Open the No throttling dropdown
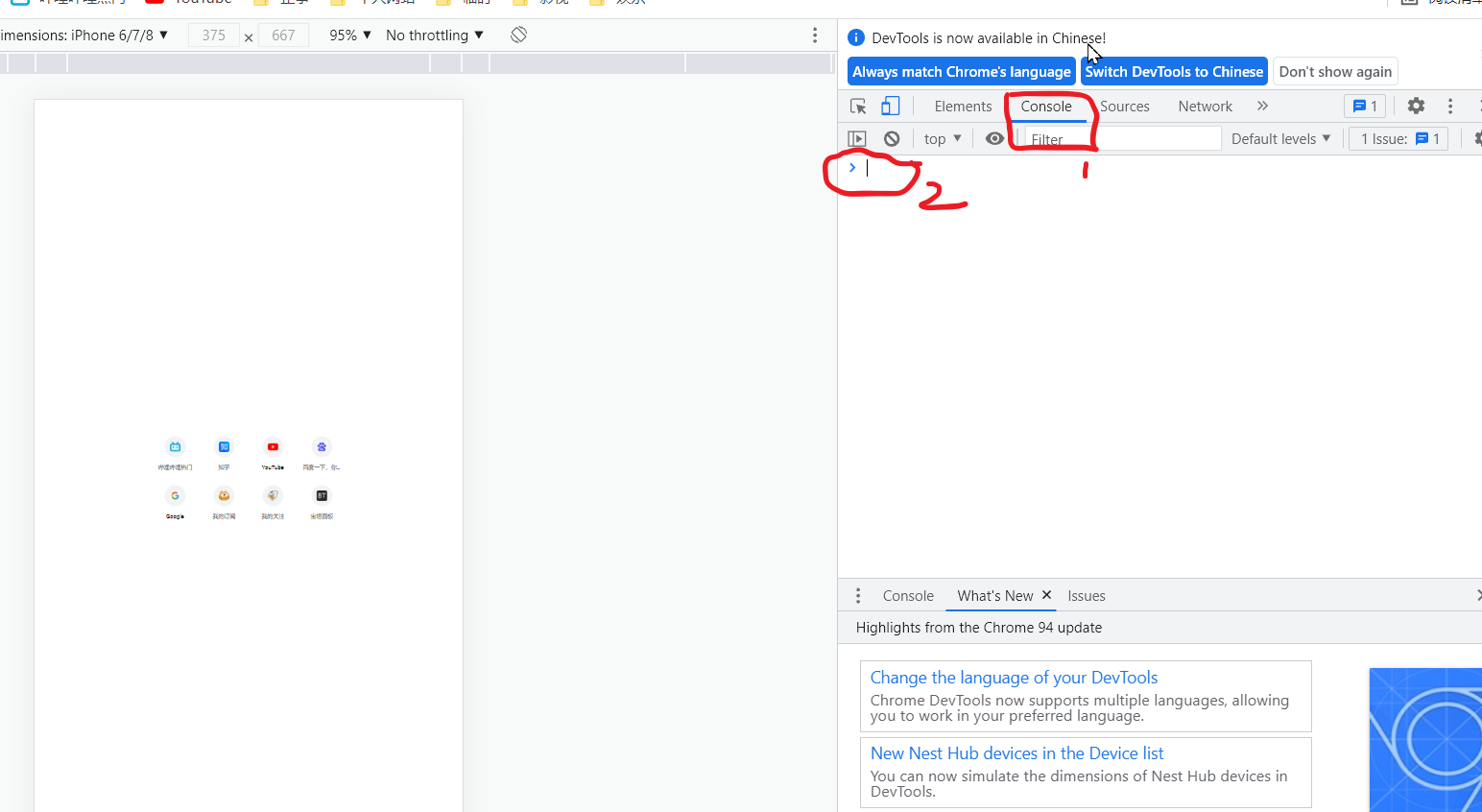1482x812 pixels. coord(435,36)
